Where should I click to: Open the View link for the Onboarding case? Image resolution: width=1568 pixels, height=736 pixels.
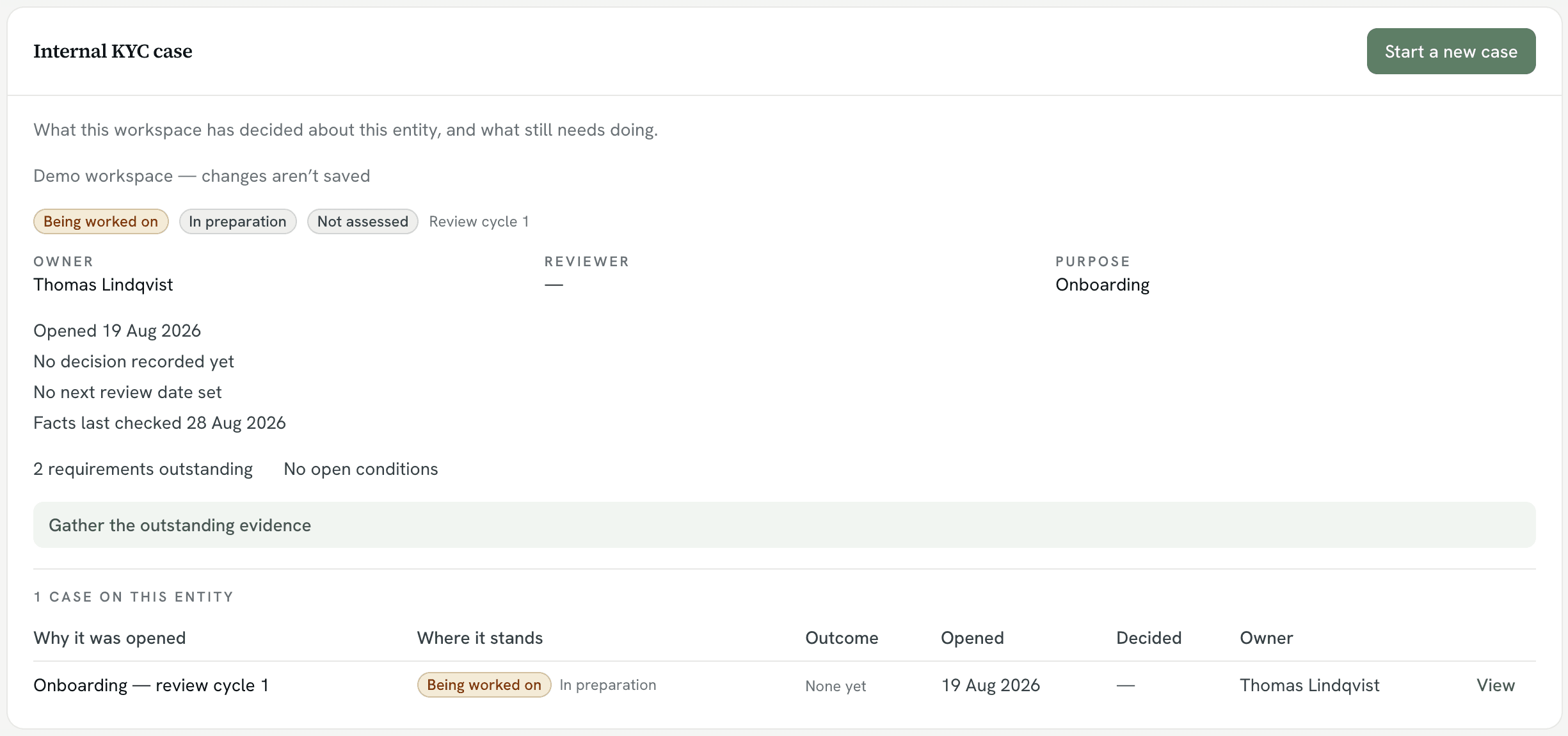coord(1495,685)
